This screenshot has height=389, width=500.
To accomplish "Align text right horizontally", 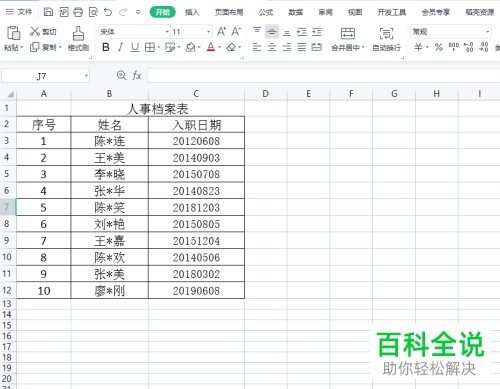I will (x=287, y=47).
